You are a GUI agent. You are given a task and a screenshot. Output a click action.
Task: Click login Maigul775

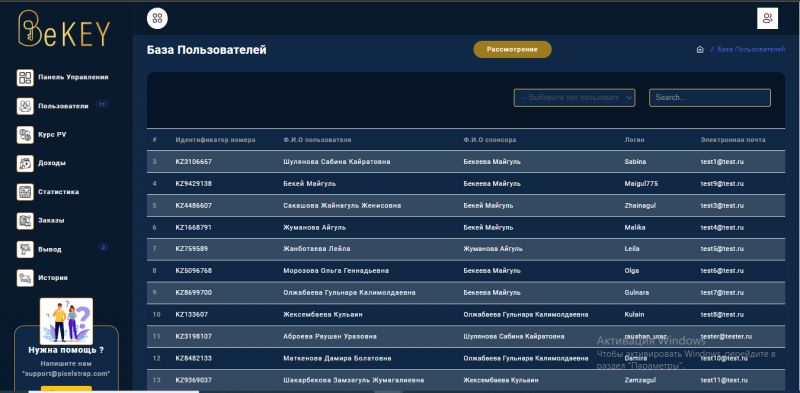(641, 184)
